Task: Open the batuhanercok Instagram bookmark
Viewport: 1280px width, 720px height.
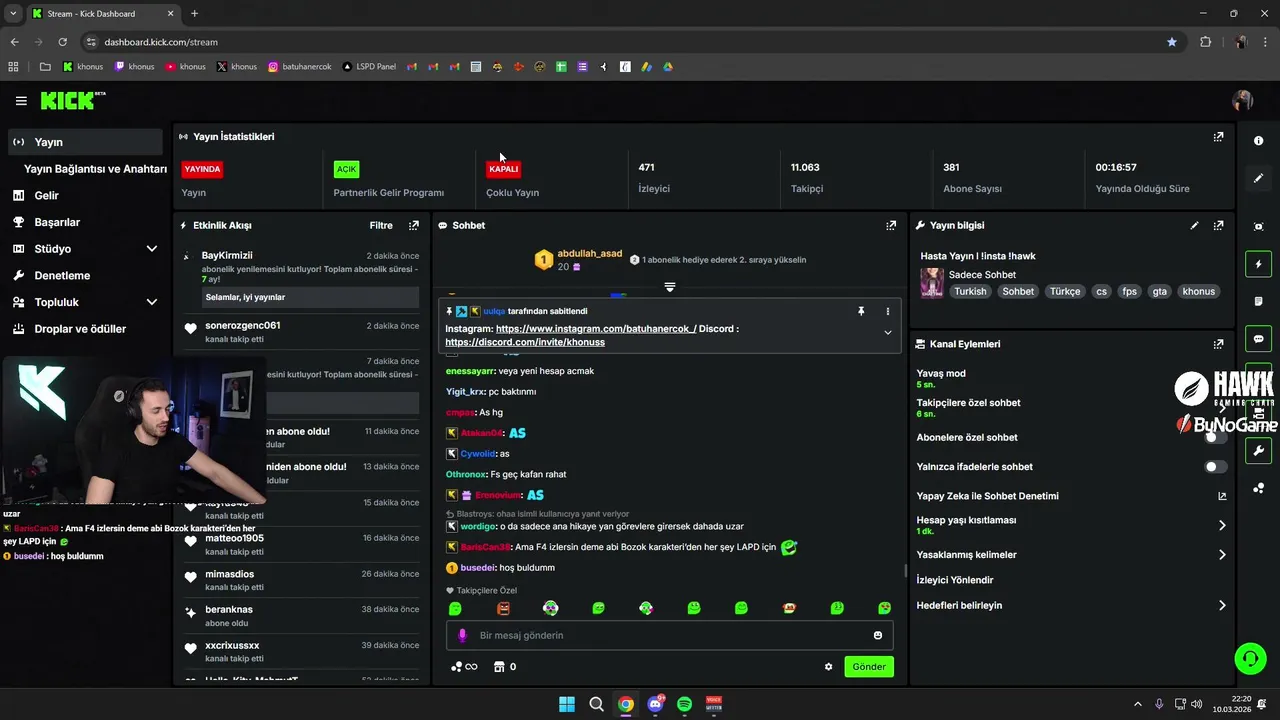Action: coord(299,67)
